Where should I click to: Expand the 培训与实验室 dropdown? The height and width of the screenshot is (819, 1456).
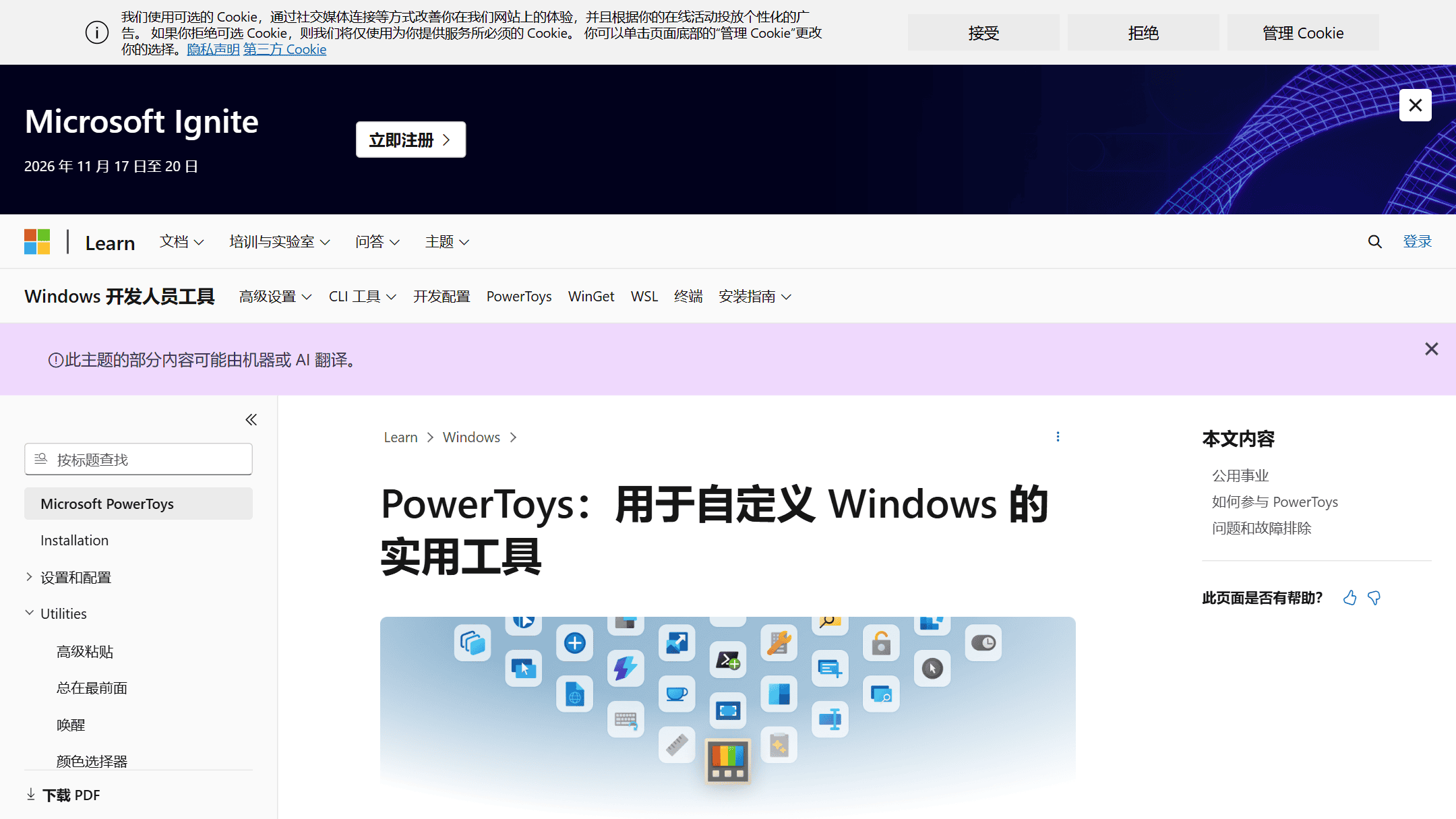pyautogui.click(x=279, y=241)
